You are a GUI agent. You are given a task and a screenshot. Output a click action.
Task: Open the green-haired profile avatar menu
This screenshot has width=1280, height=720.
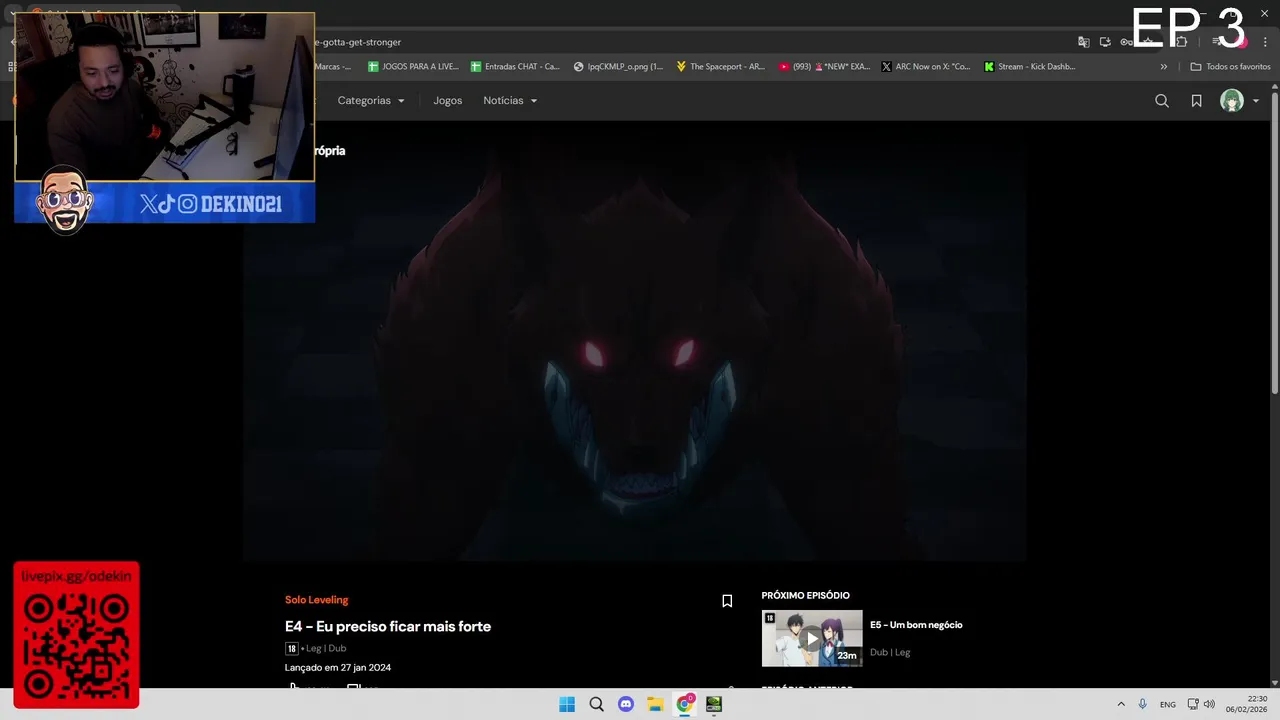click(x=1232, y=101)
